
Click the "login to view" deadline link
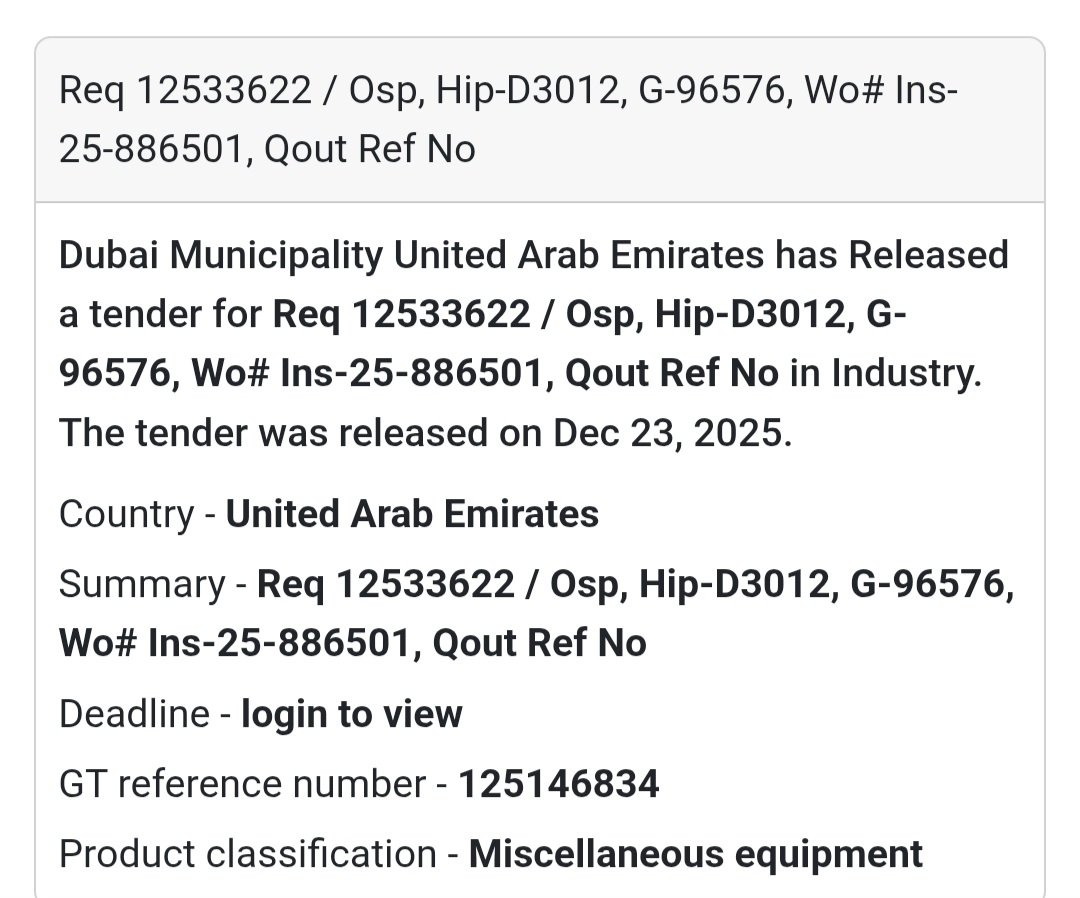pos(352,714)
